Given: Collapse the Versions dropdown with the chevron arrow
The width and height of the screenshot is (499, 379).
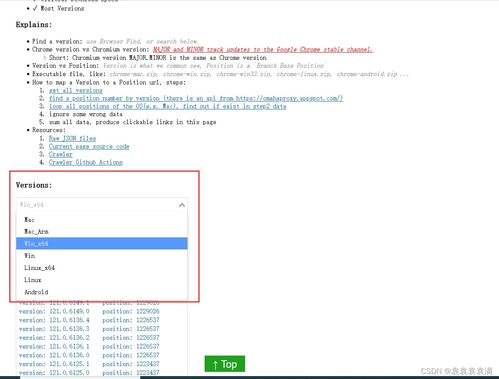Looking at the screenshot, I should (182, 205).
